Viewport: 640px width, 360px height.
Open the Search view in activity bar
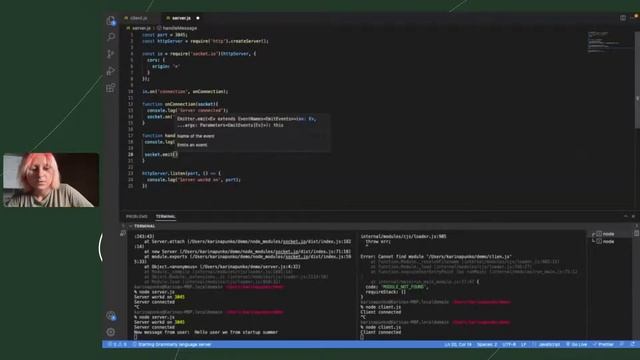coord(111,37)
